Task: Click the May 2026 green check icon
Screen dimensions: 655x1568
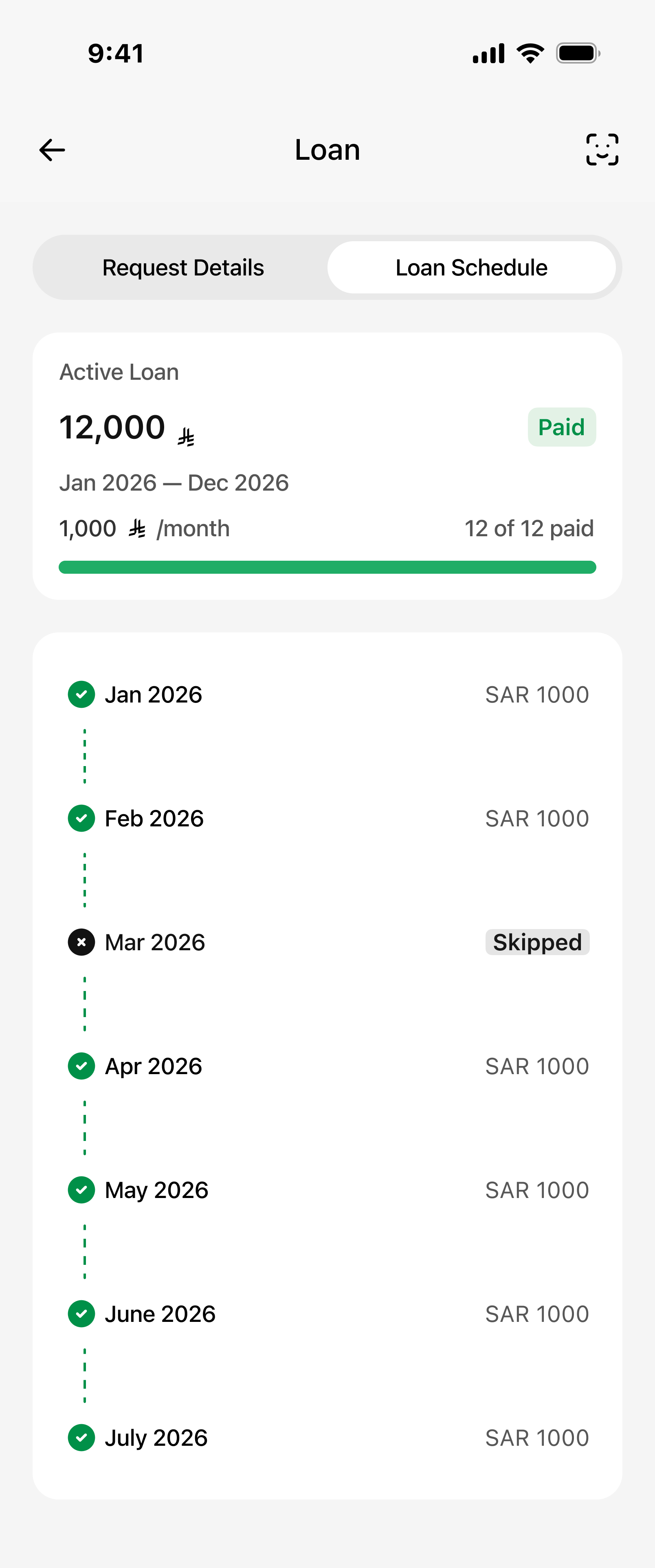Action: tap(81, 1190)
